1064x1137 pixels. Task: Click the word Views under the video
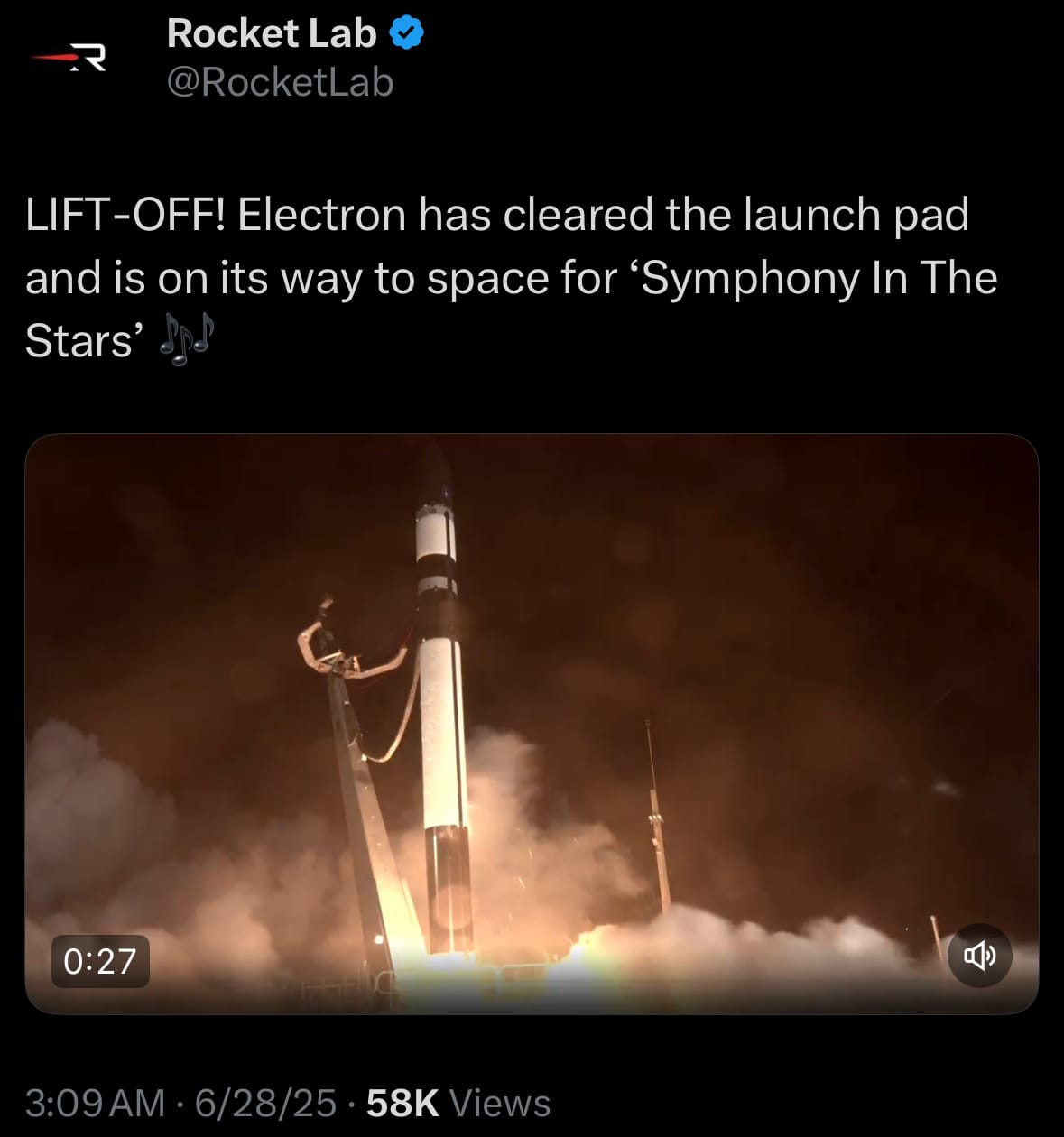499,1103
